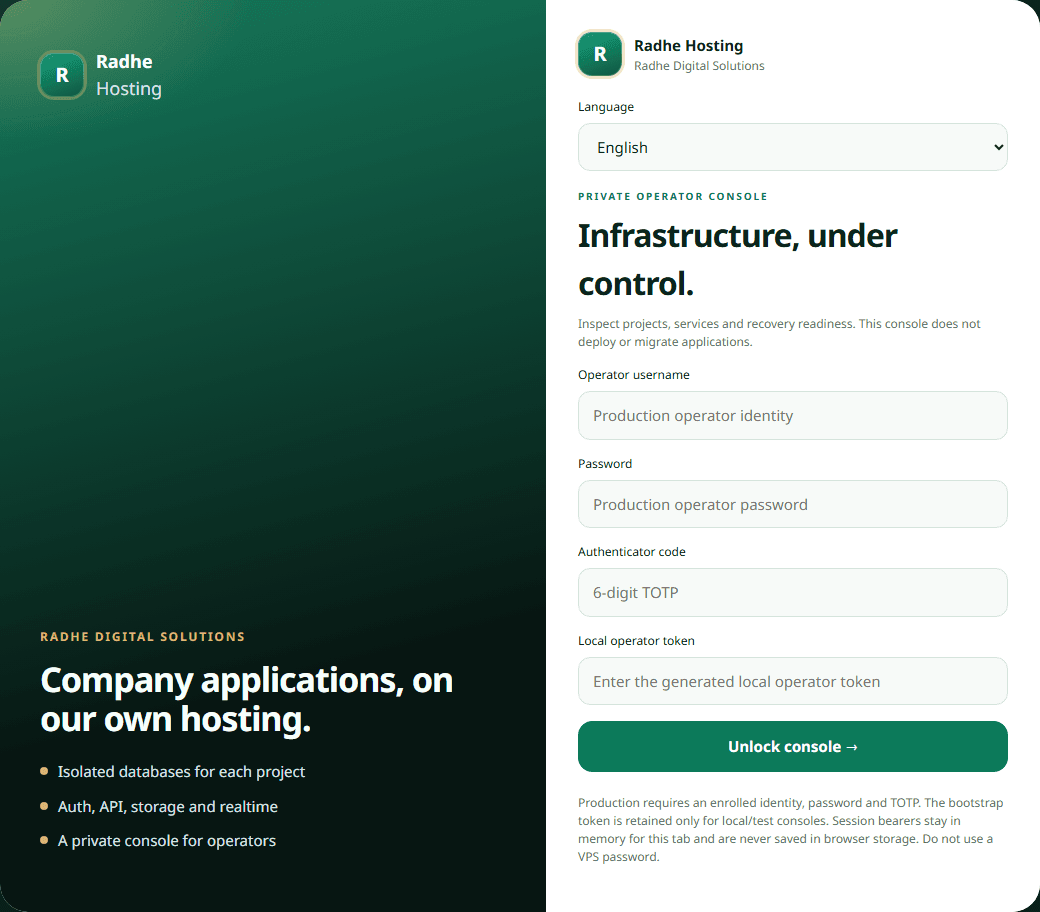Click the Password field label
Viewport: 1040px width, 912px height.
(605, 464)
